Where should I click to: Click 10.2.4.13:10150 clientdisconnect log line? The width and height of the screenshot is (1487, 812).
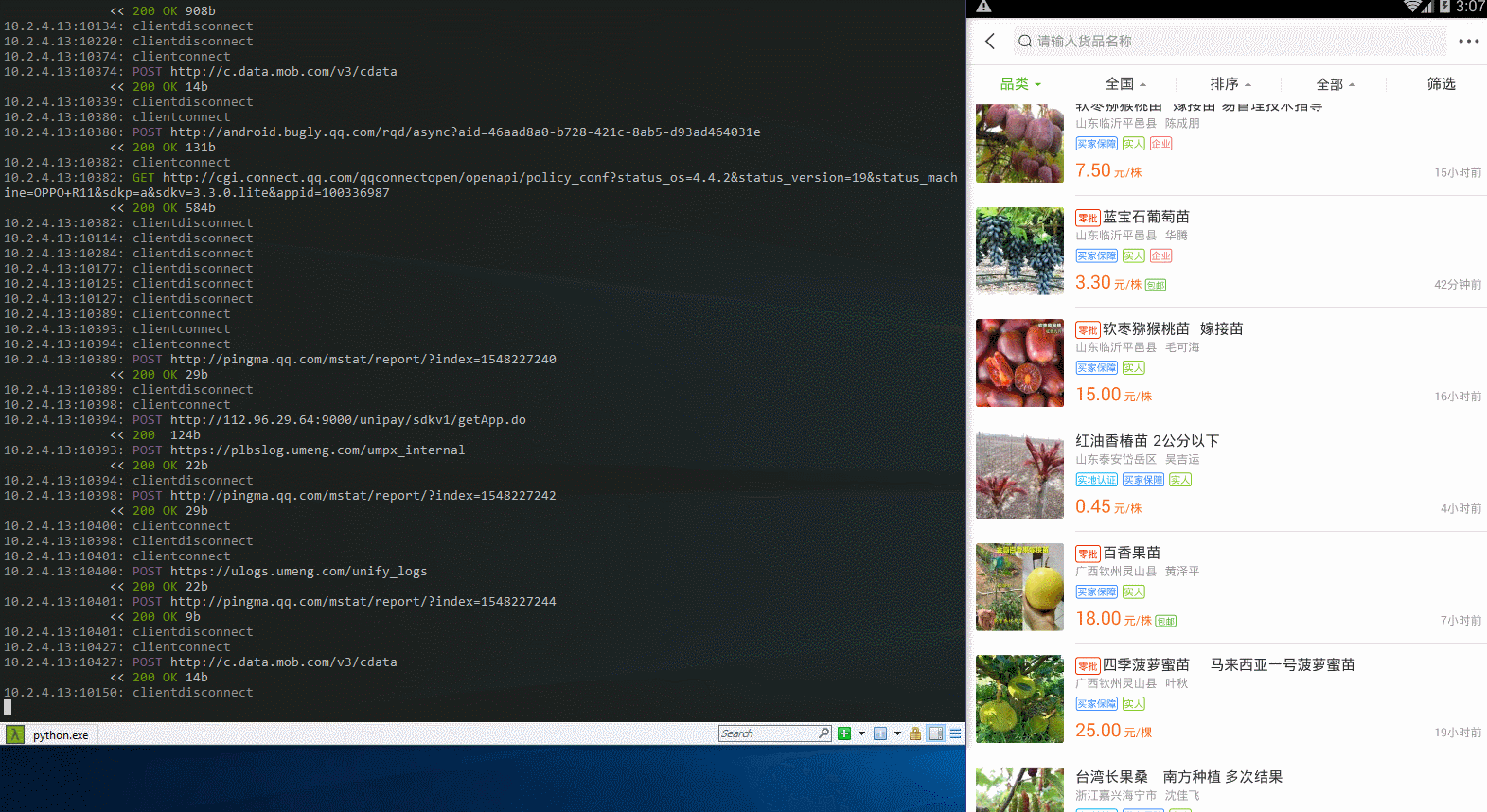point(129,693)
